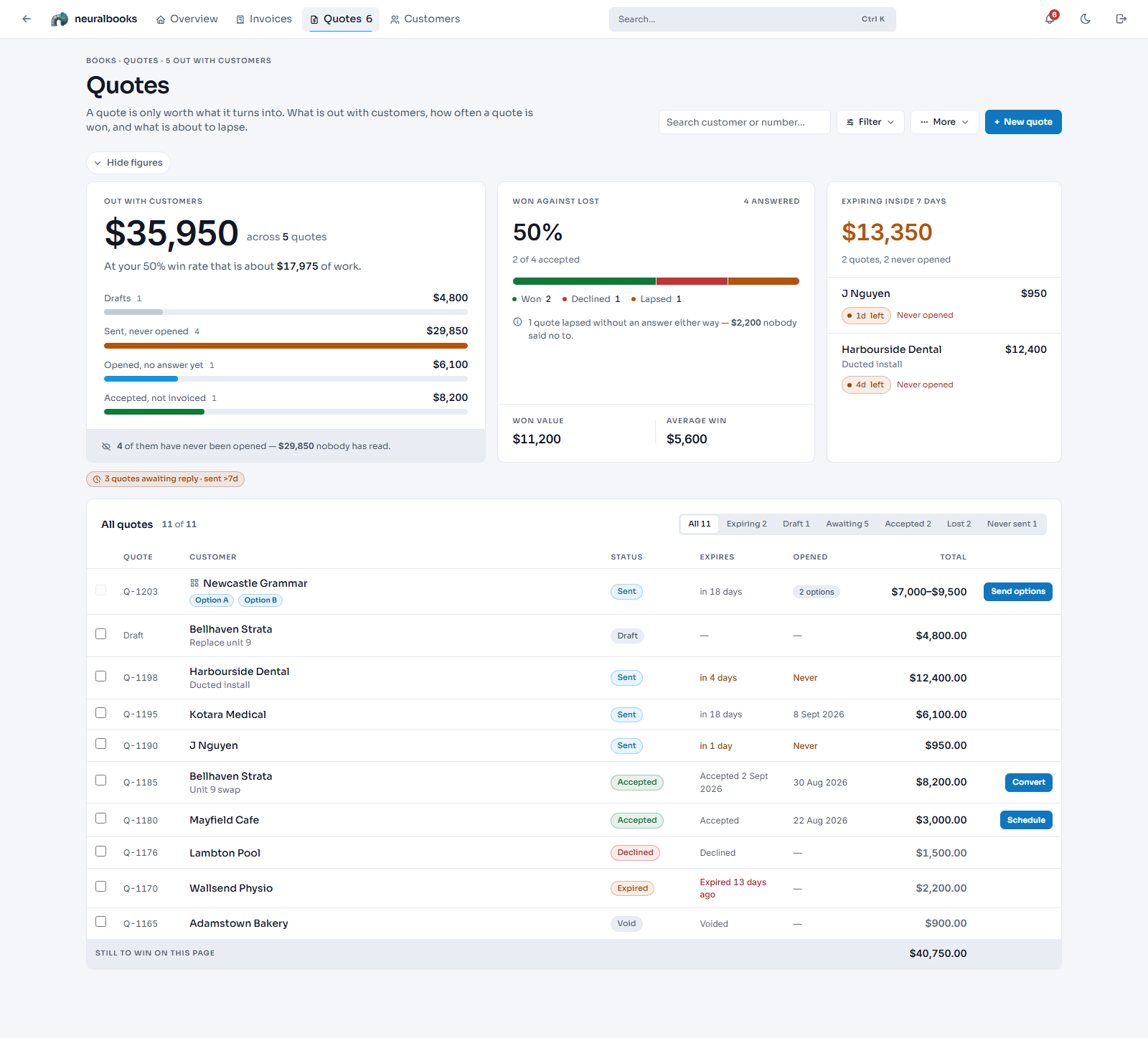Convert the Q-1185 Bellhaven Strata quote

click(x=1029, y=783)
